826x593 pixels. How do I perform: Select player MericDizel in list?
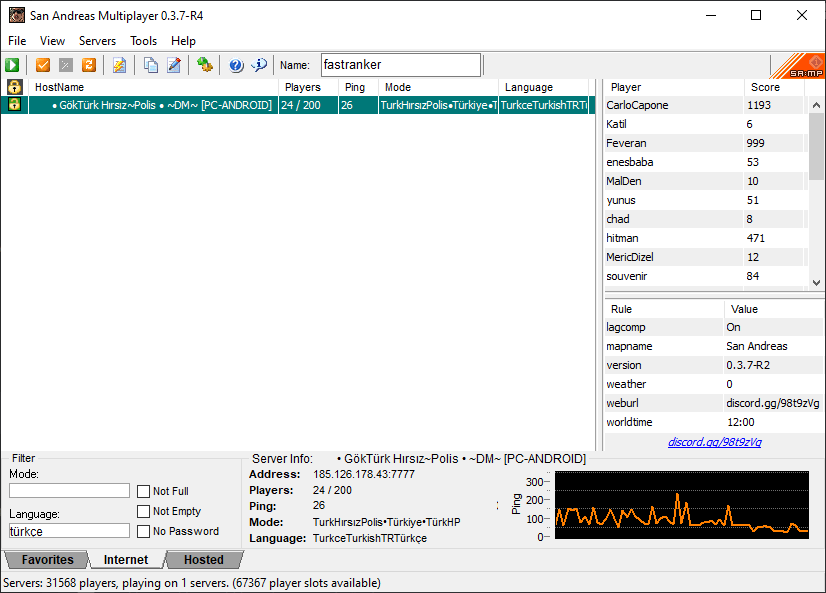click(x=706, y=256)
